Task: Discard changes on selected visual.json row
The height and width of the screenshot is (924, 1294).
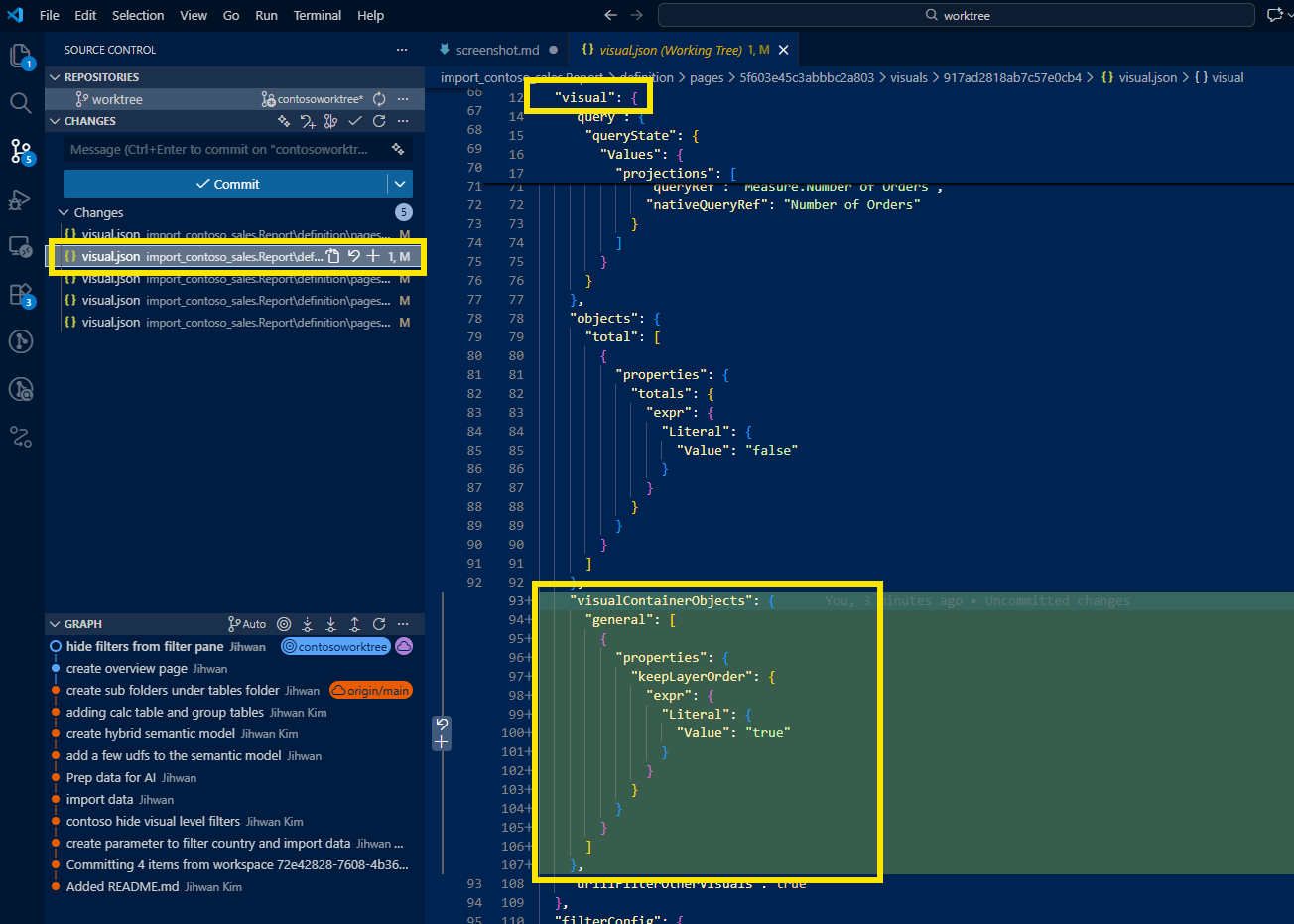Action: (353, 256)
